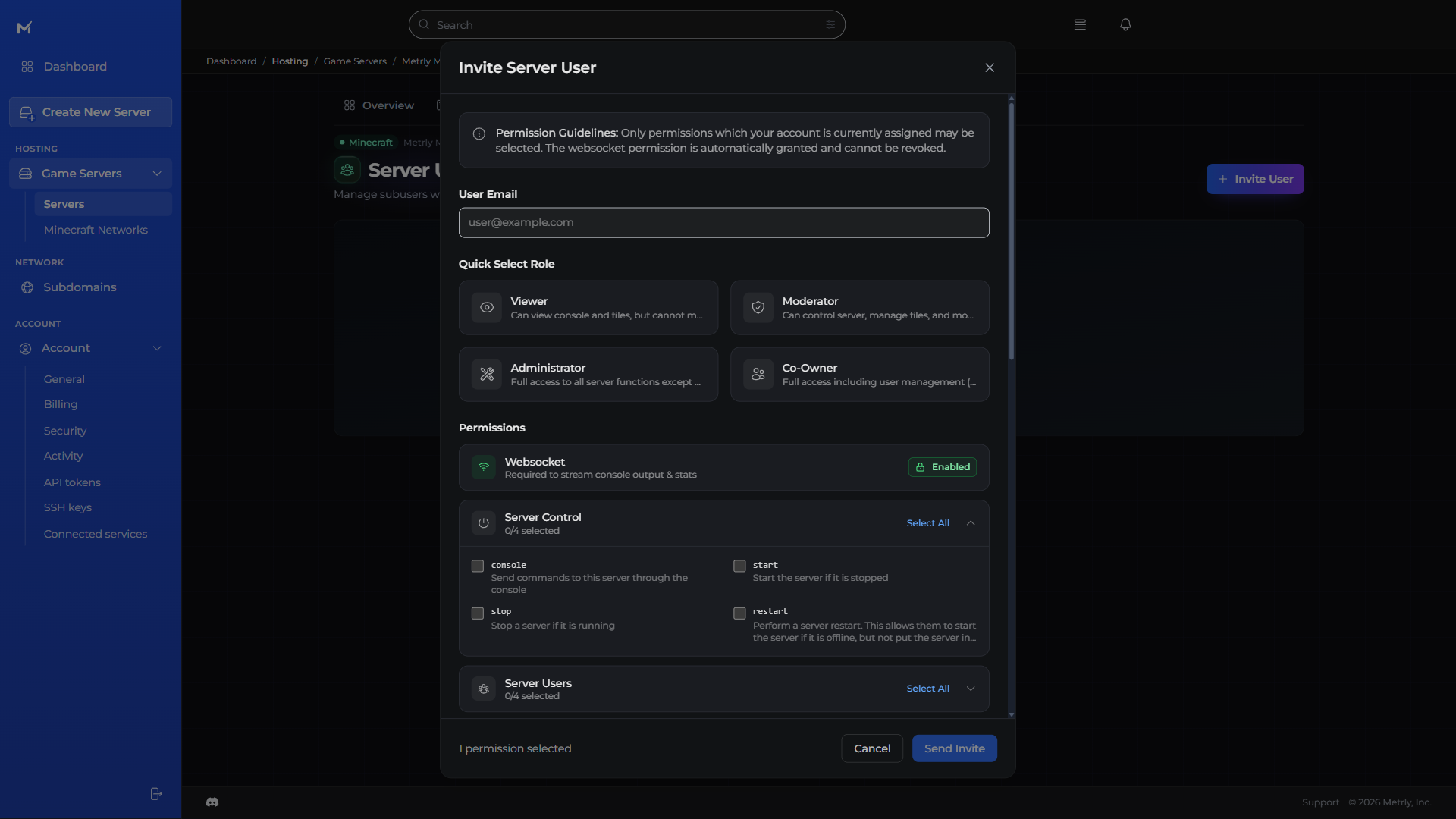Click the dialog's vertical scrollbar
Viewport: 1456px width, 819px height.
[1012, 231]
